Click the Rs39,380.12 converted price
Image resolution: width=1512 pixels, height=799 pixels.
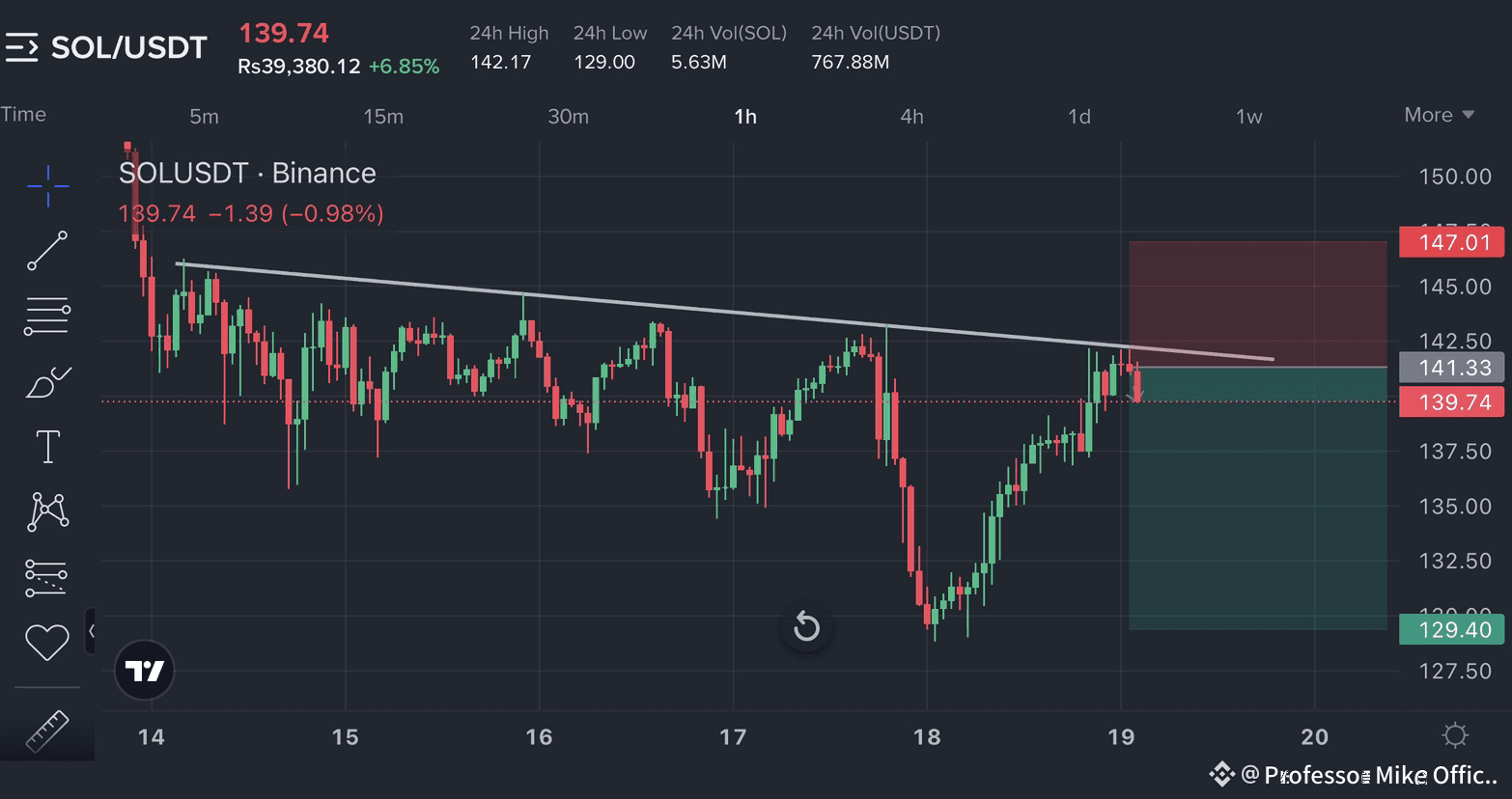coord(299,67)
